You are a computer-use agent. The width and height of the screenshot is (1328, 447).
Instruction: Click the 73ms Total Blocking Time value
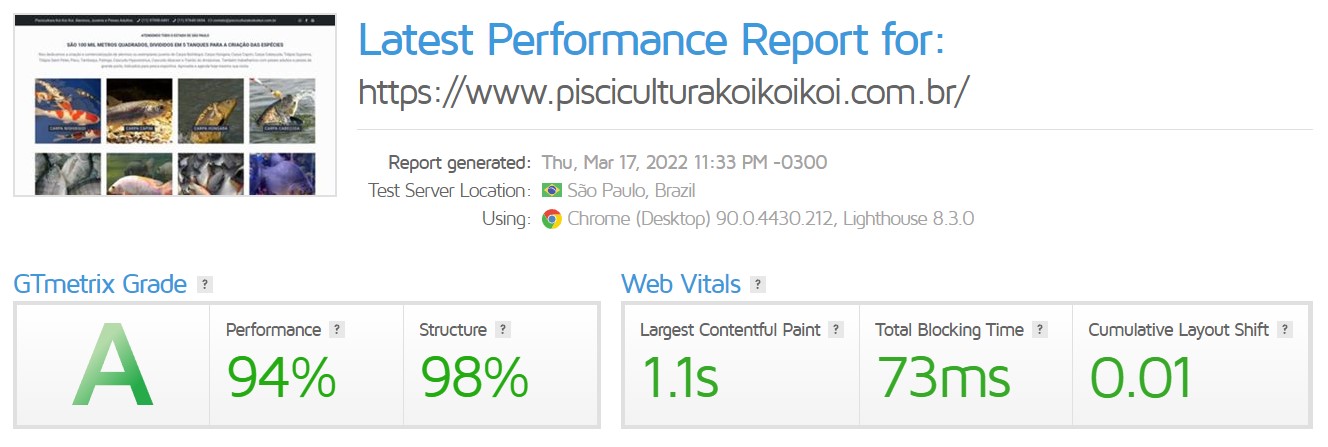click(x=944, y=378)
